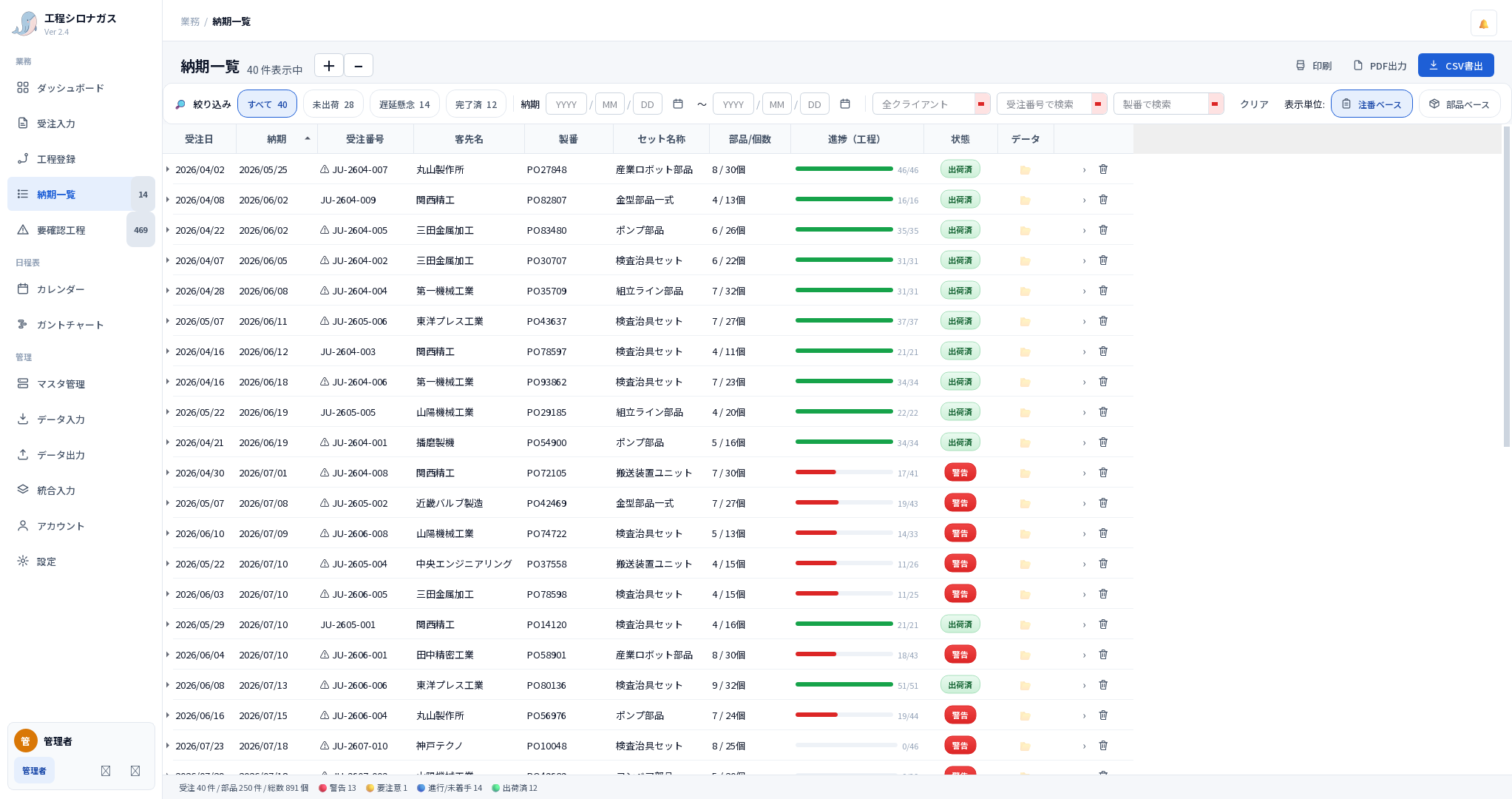This screenshot has width=1512, height=799.
Task: Filter list by 未出荷 28
Action: (333, 104)
